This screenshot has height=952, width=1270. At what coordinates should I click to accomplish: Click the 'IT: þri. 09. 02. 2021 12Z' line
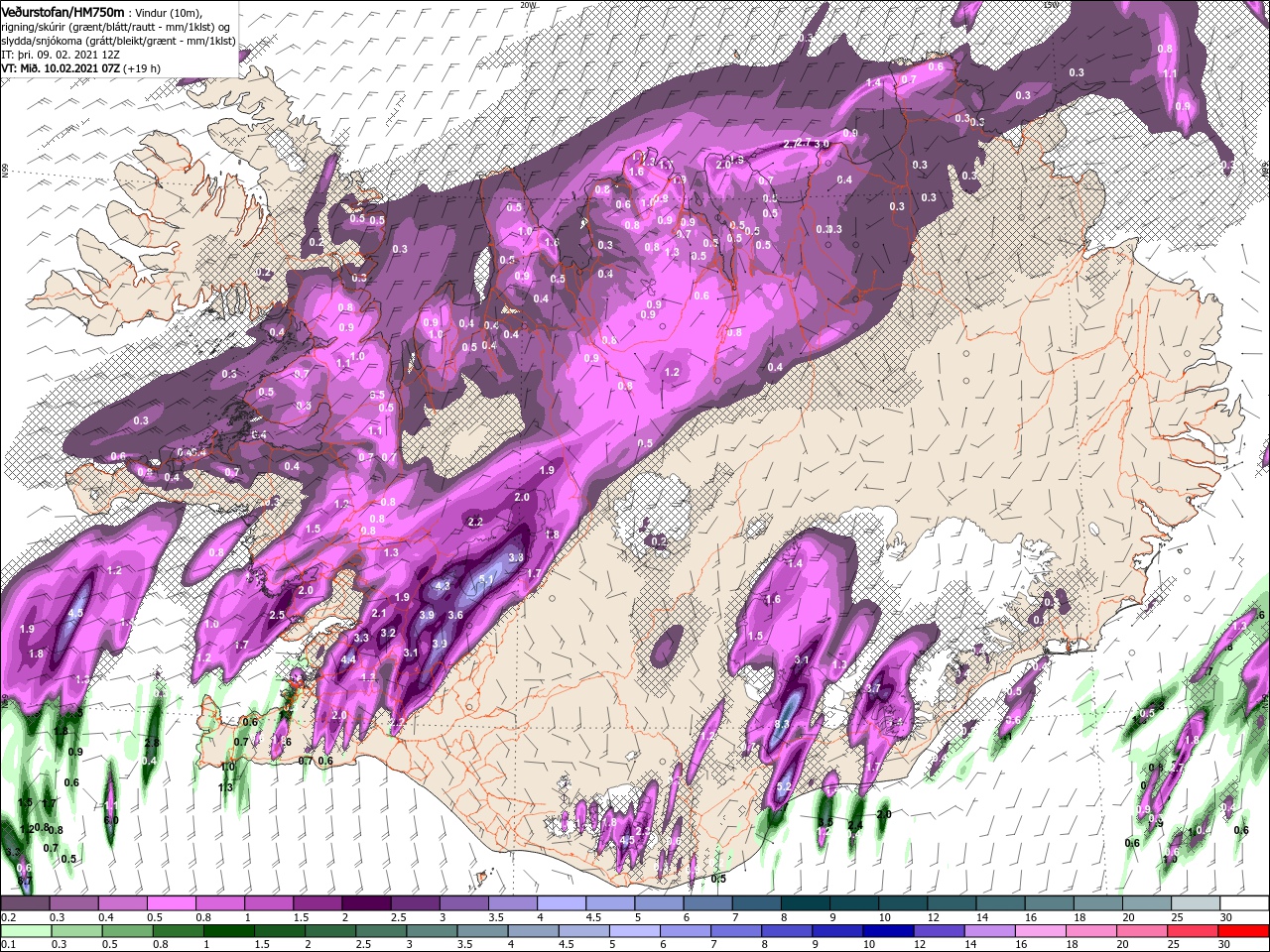click(x=59, y=54)
